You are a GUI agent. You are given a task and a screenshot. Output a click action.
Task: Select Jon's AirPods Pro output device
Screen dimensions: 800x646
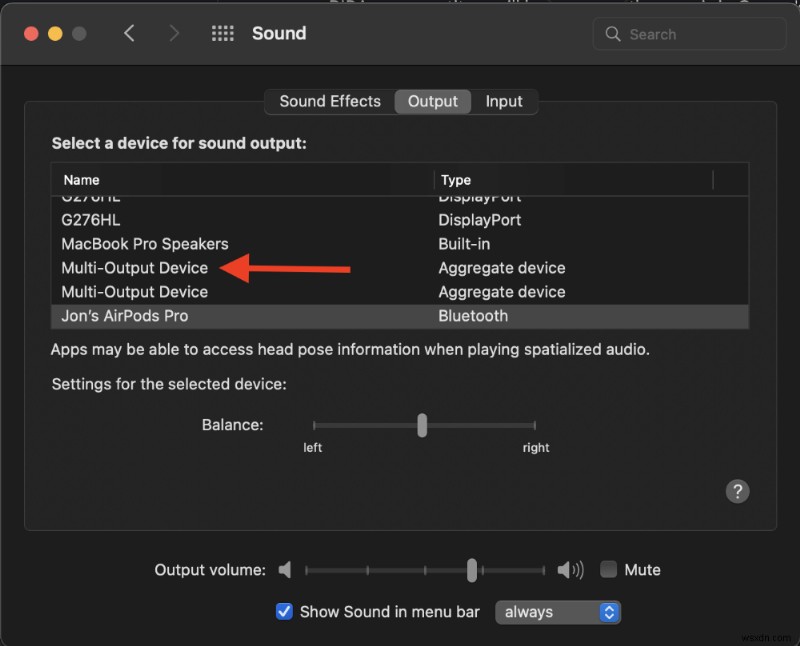click(x=125, y=316)
